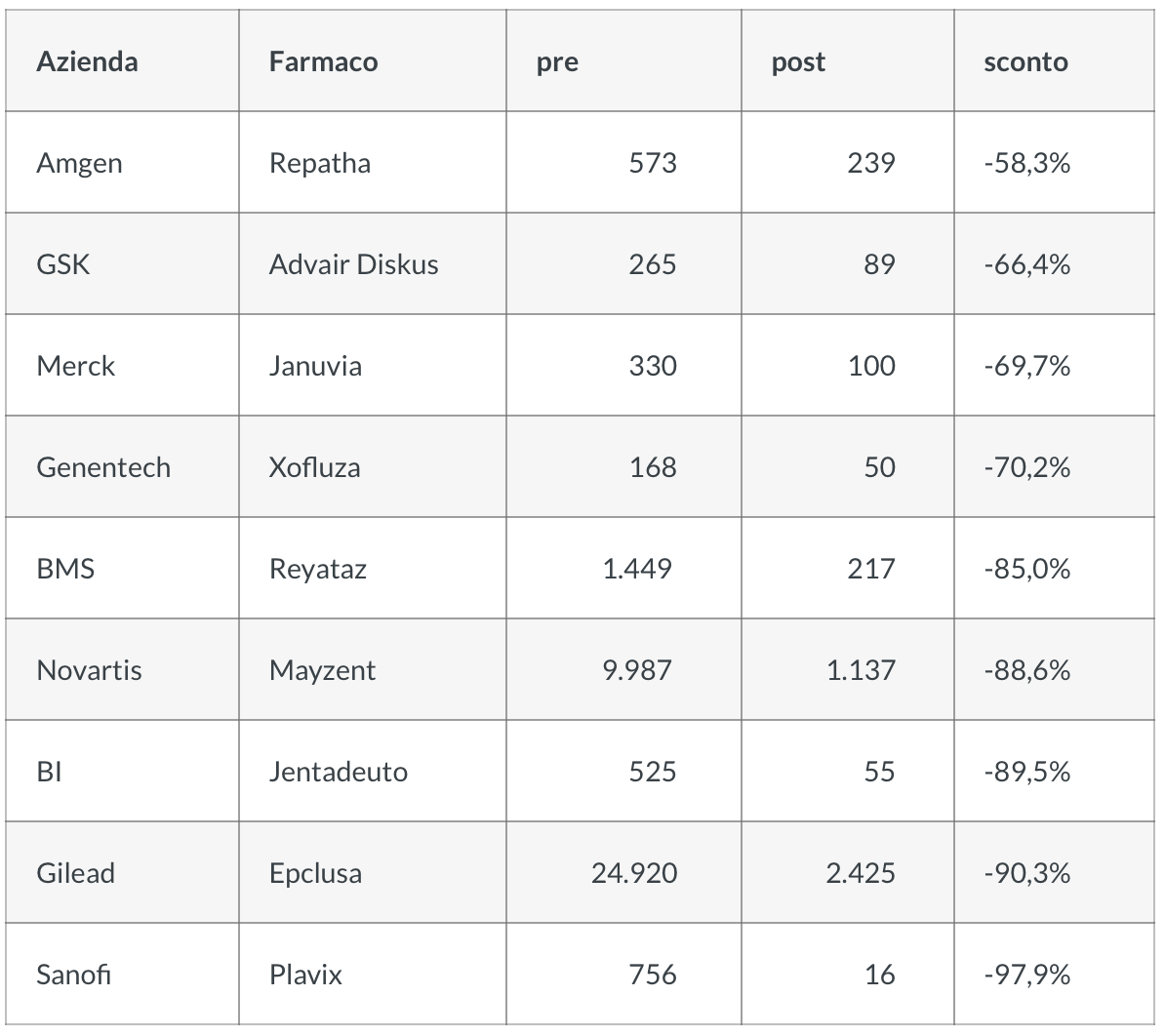Select the Amgen company cell
The width and height of the screenshot is (1165, 1036).
coord(79,163)
